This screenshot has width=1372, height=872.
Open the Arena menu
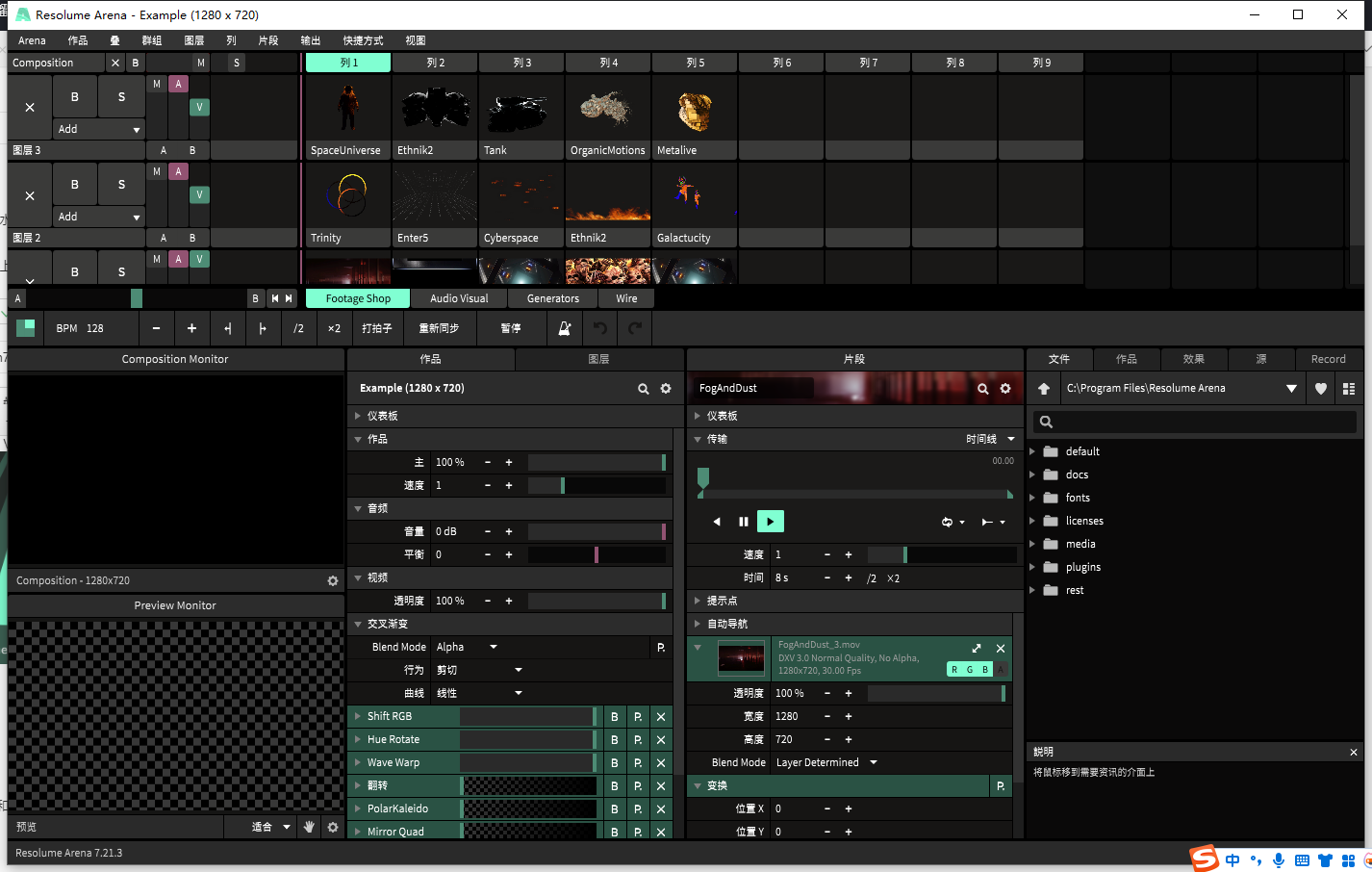[x=32, y=40]
